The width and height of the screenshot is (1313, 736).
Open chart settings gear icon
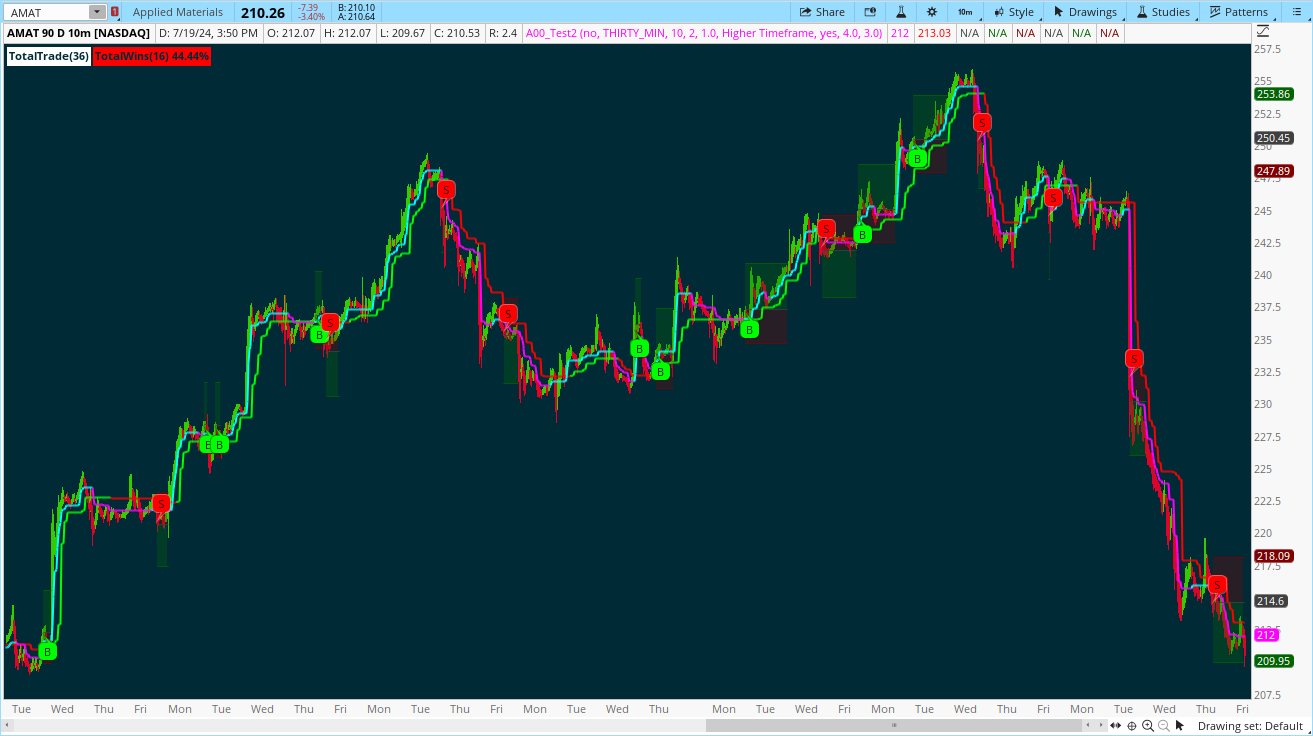click(932, 12)
